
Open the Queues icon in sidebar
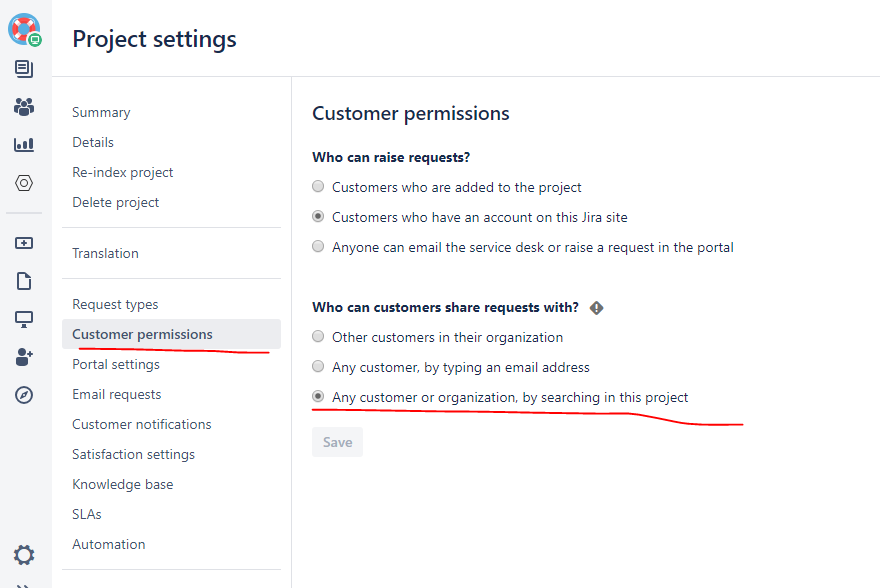(24, 69)
